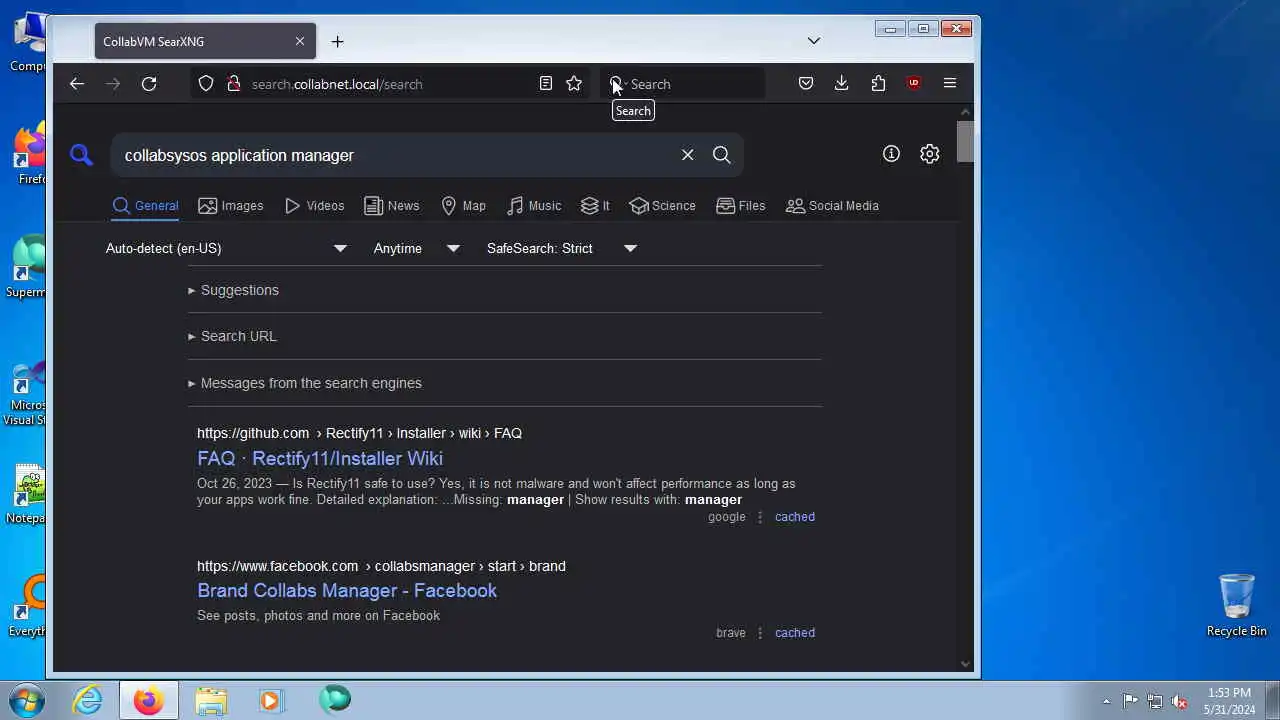Expand Messages from the search engines

(x=305, y=383)
